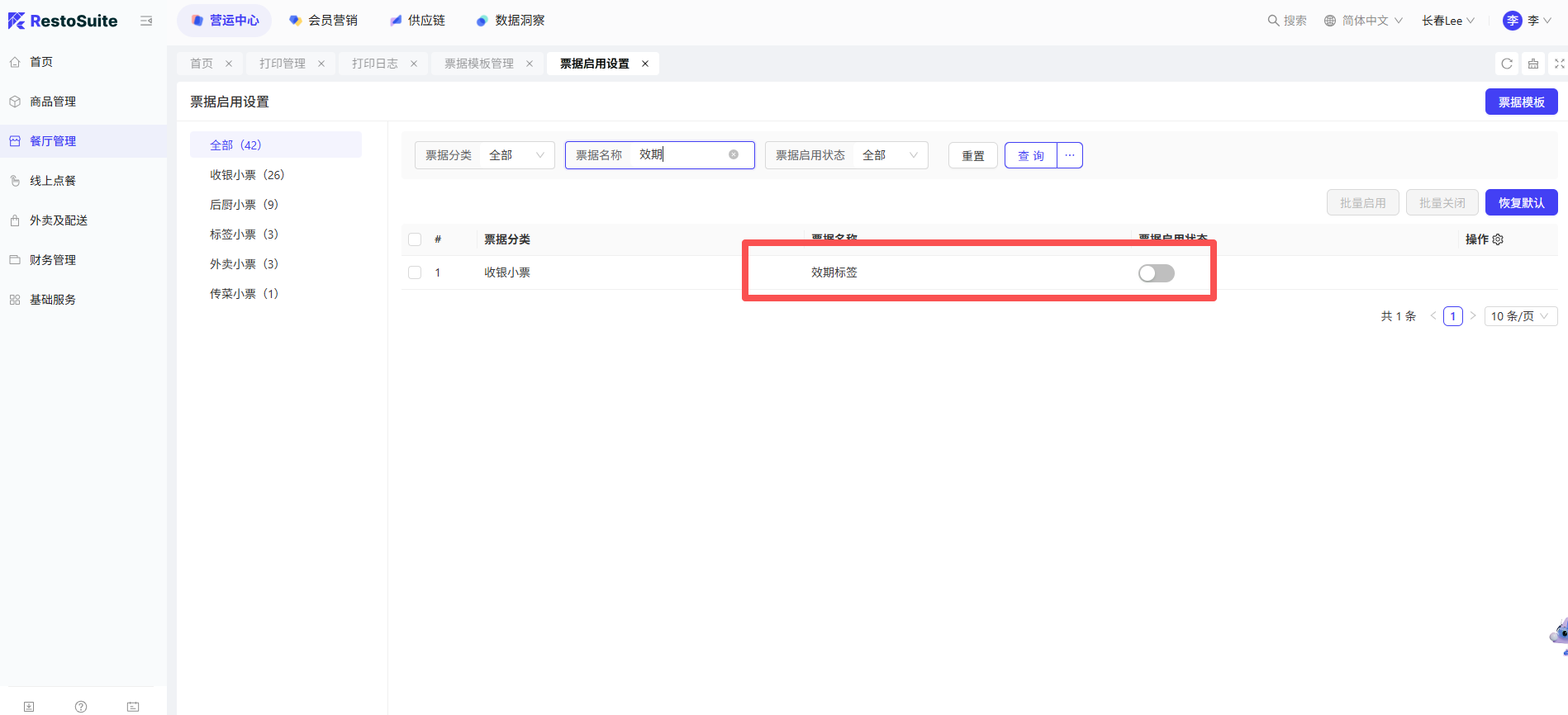Change the 10 条/页 page size
This screenshot has width=1568, height=715.
1520,316
